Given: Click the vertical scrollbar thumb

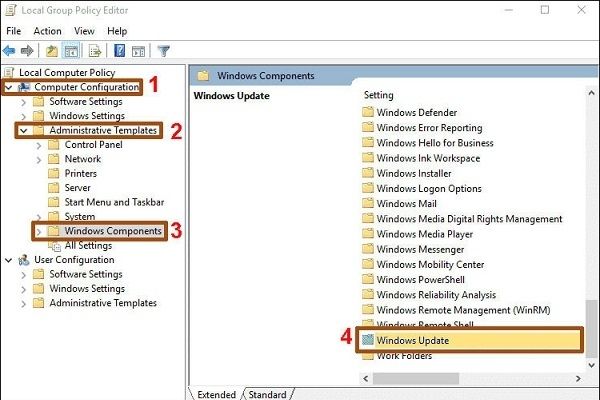Looking at the screenshot, I should (591, 329).
